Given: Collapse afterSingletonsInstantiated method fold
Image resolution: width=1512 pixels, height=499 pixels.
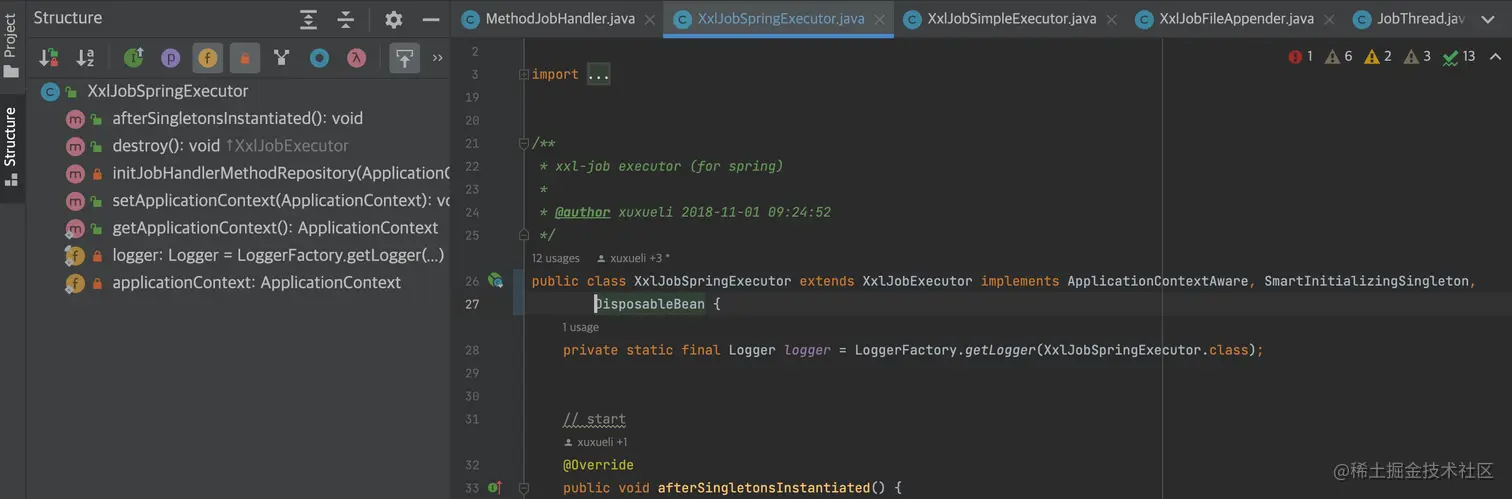Looking at the screenshot, I should click(522, 488).
